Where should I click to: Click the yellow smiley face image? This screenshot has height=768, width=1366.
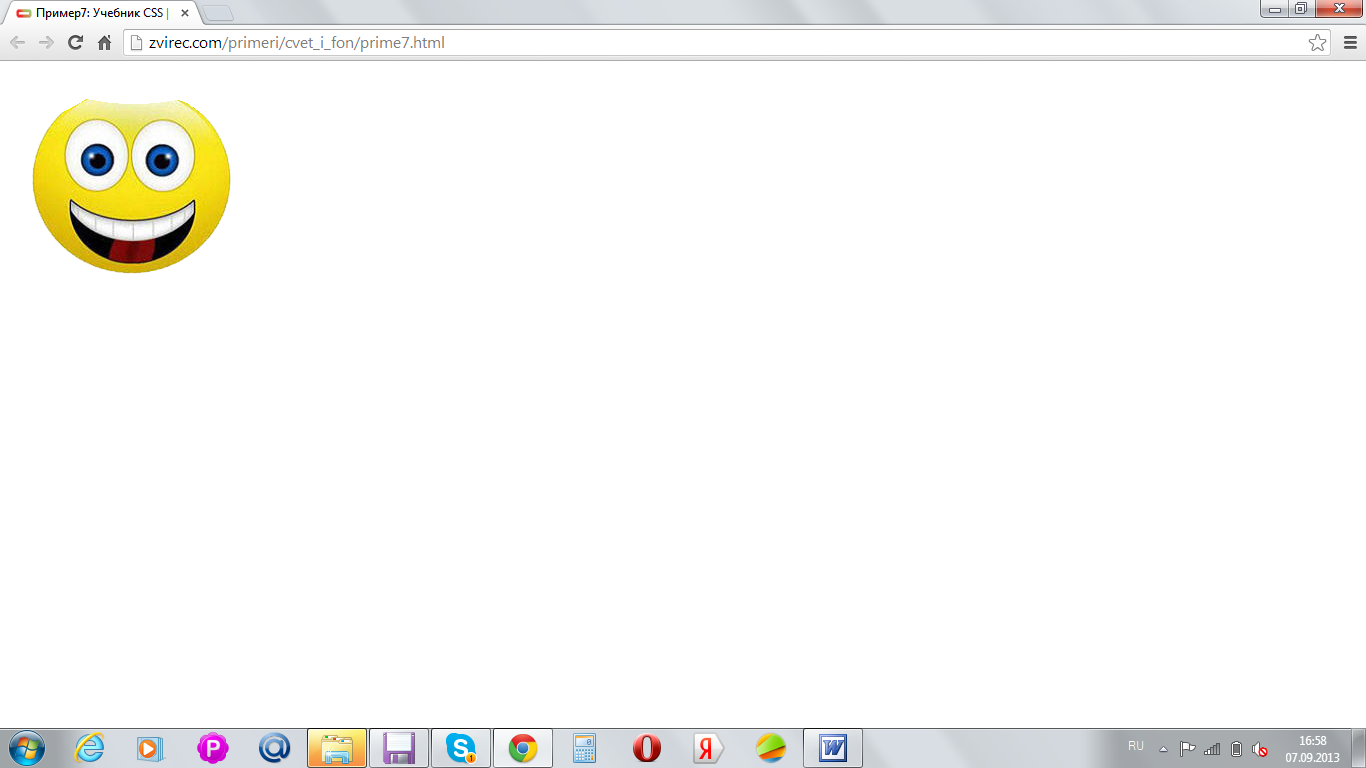[x=131, y=185]
